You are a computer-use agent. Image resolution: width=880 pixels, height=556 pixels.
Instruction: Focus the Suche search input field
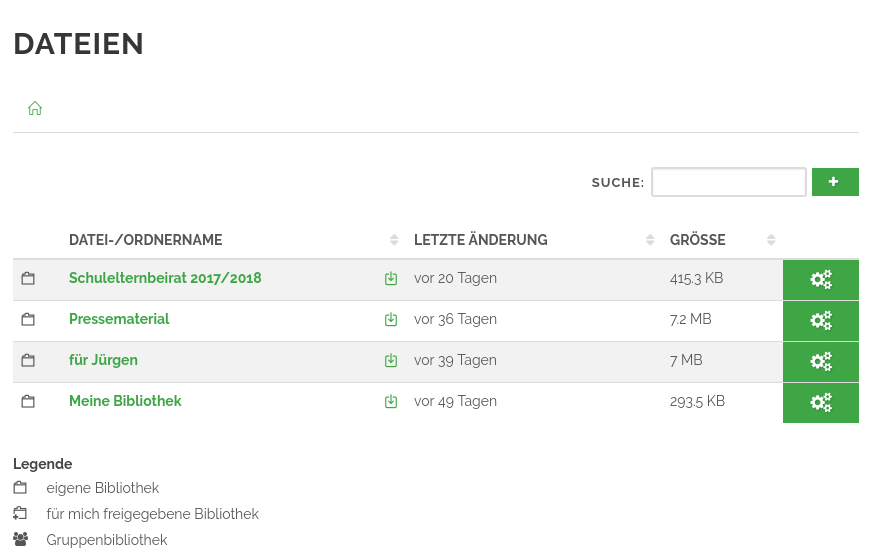pos(728,182)
